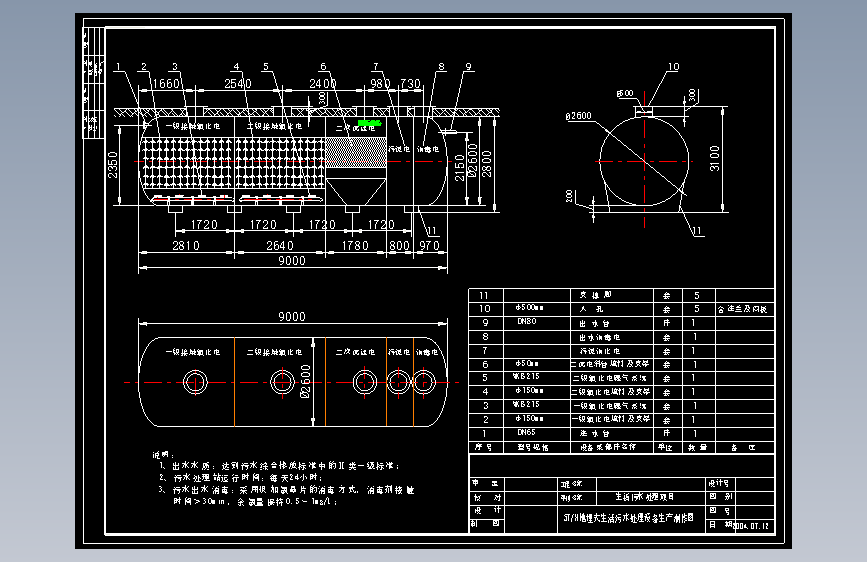
Task: Click the 设计号 label in the title block
Action: pos(719,483)
